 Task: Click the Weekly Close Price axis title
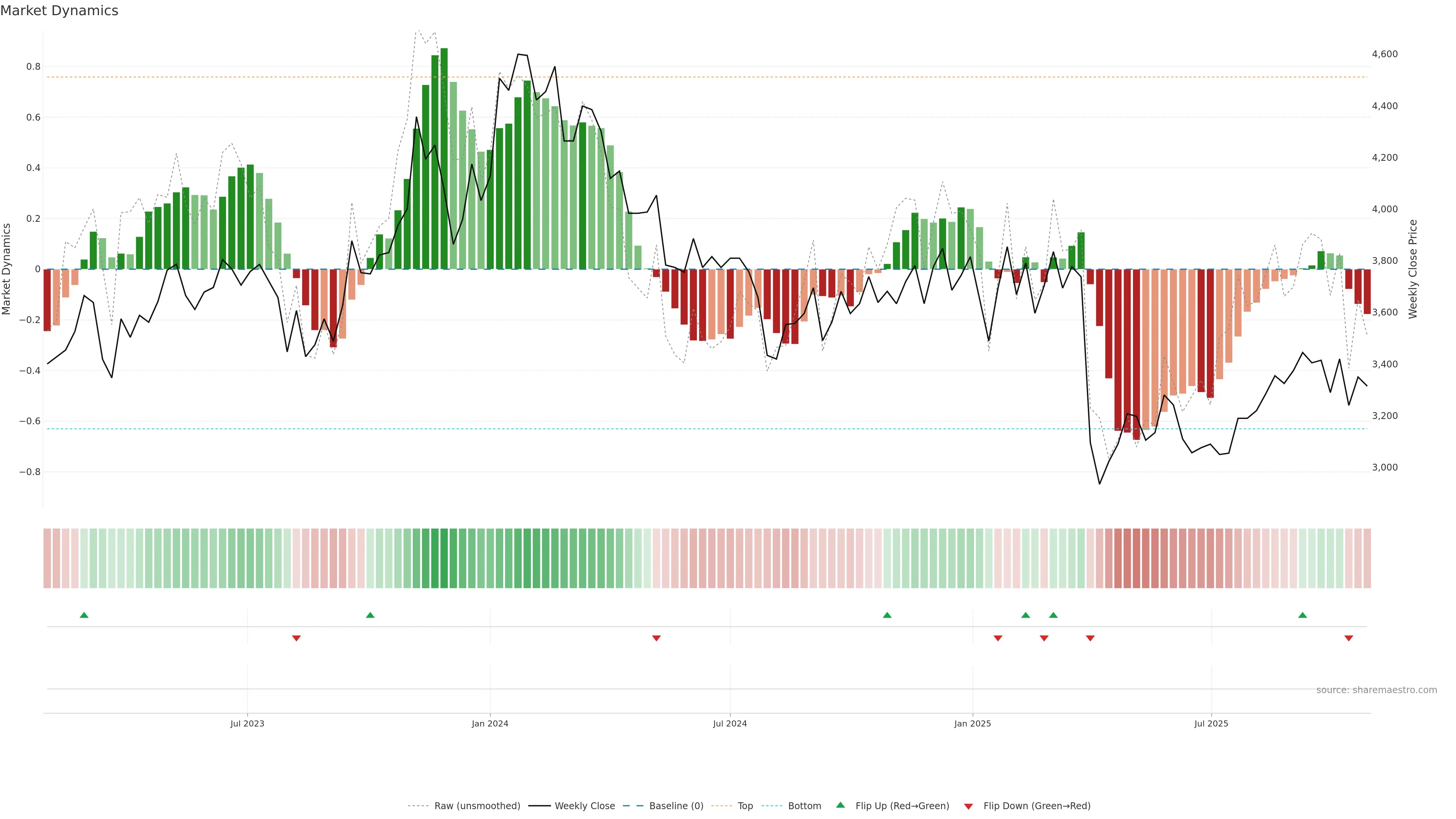(x=1412, y=269)
